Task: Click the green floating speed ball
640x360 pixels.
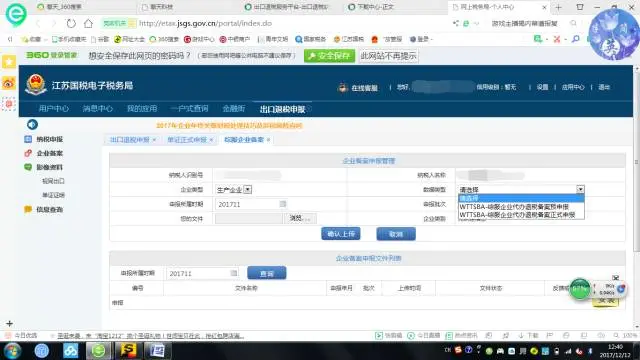Action: (x=580, y=289)
